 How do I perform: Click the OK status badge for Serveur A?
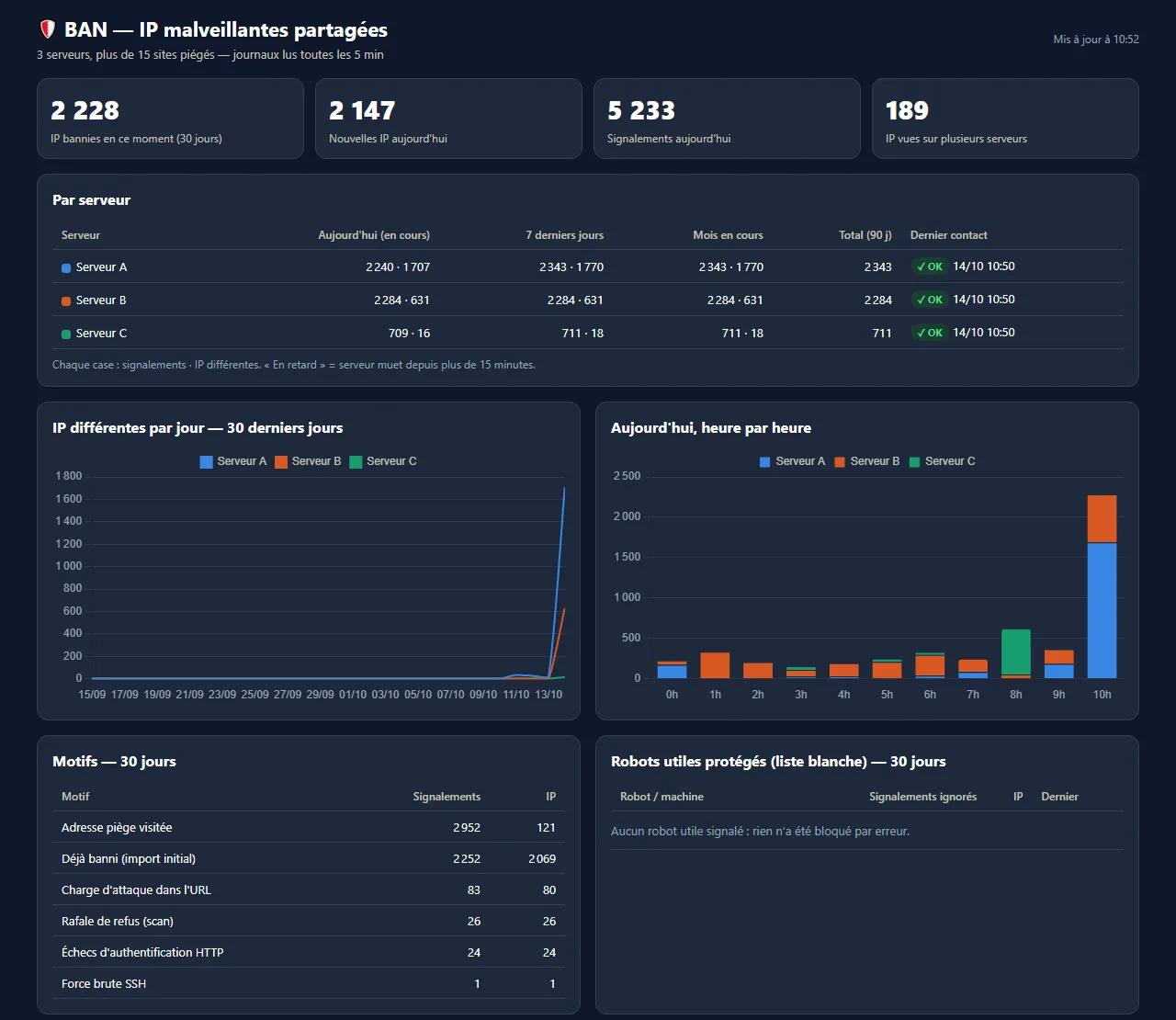coord(930,266)
